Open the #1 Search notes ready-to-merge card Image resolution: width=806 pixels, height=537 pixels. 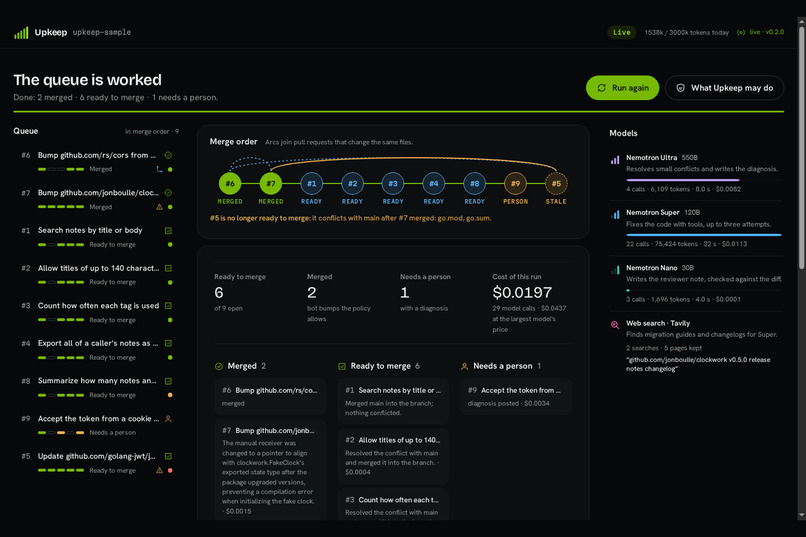[393, 401]
